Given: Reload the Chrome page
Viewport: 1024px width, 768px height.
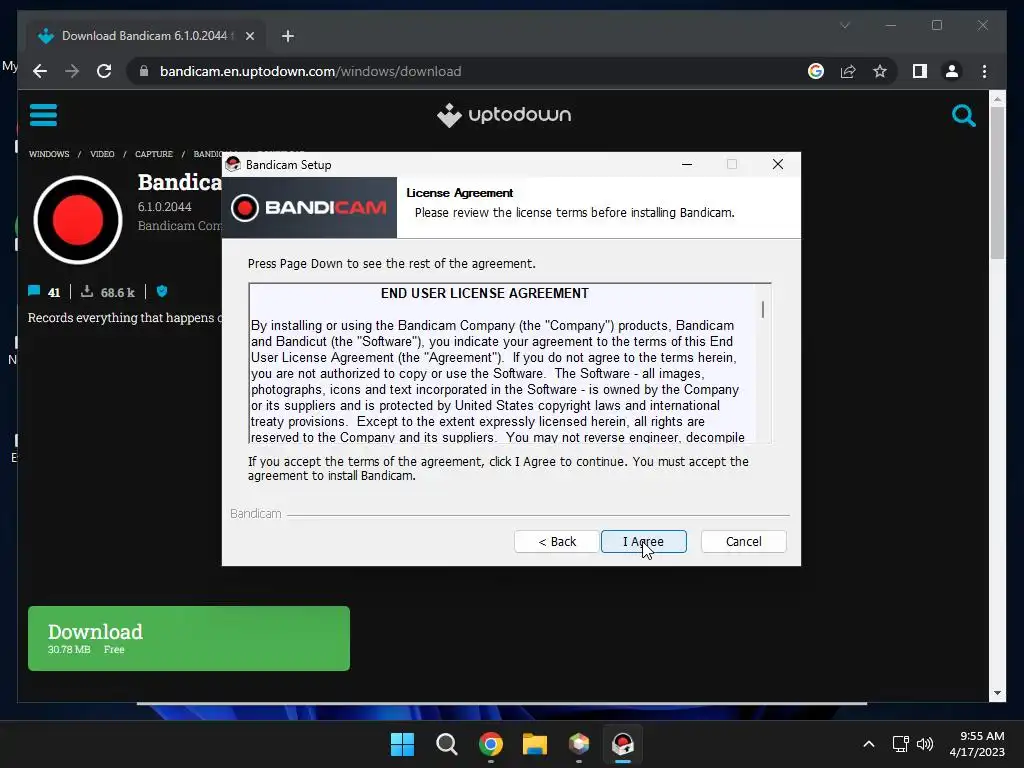Looking at the screenshot, I should tap(104, 71).
